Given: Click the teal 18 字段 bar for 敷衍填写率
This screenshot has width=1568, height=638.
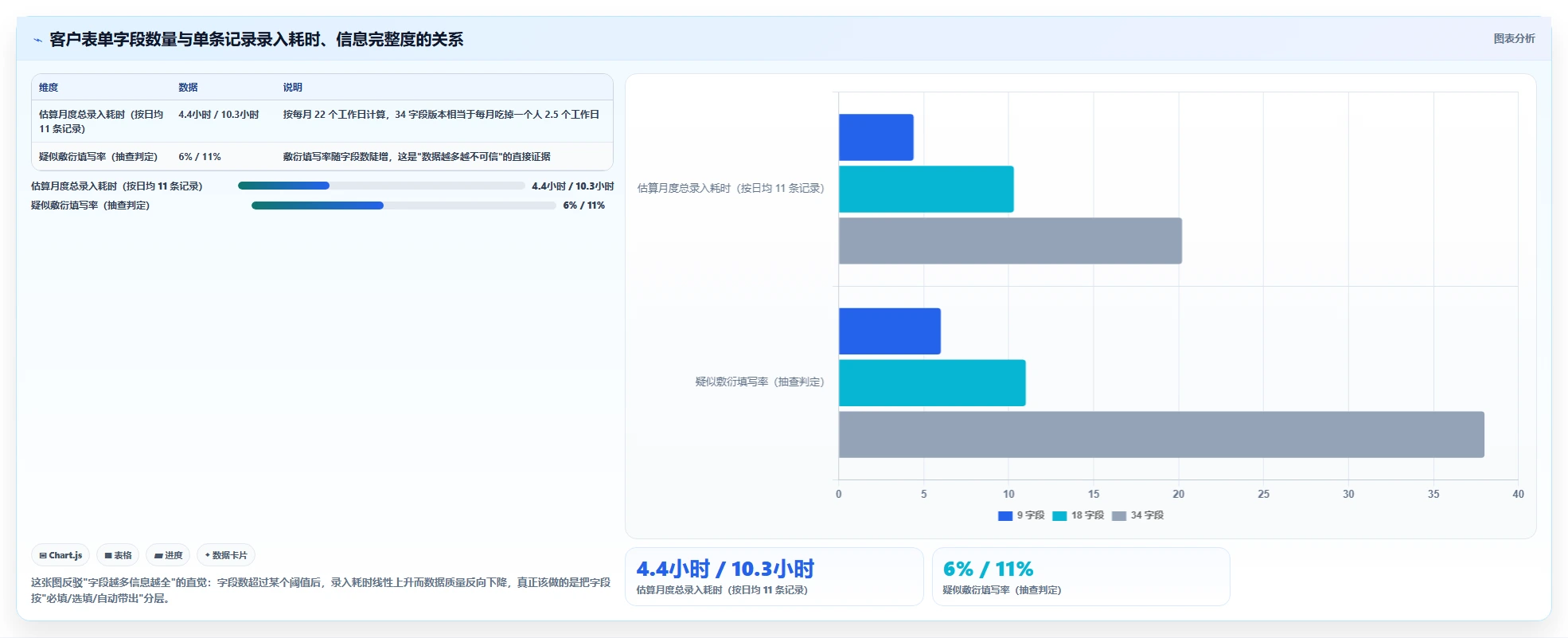Looking at the screenshot, I should point(932,383).
